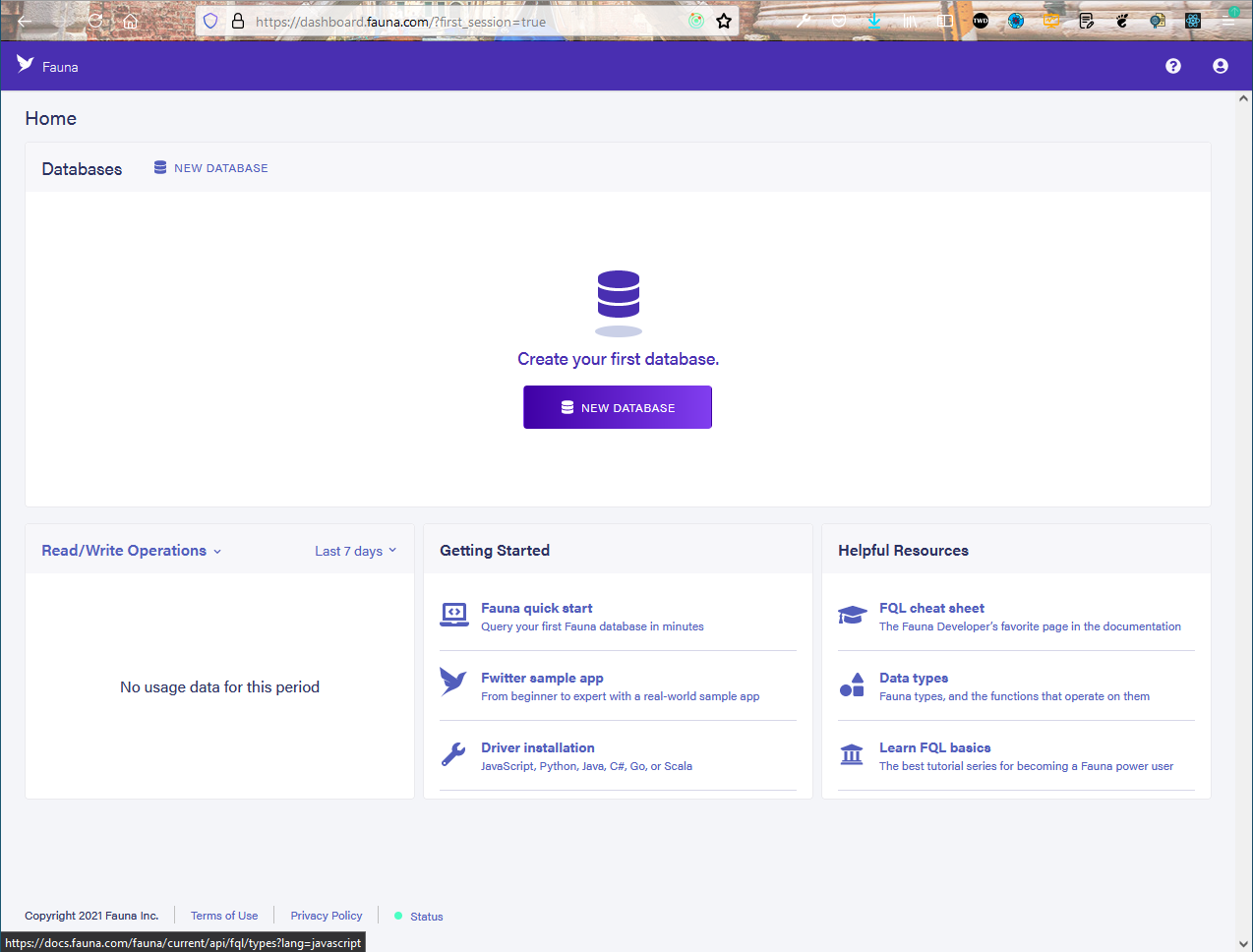The width and height of the screenshot is (1253, 952).
Task: Click the centered NEW DATABASE button
Action: click(618, 407)
